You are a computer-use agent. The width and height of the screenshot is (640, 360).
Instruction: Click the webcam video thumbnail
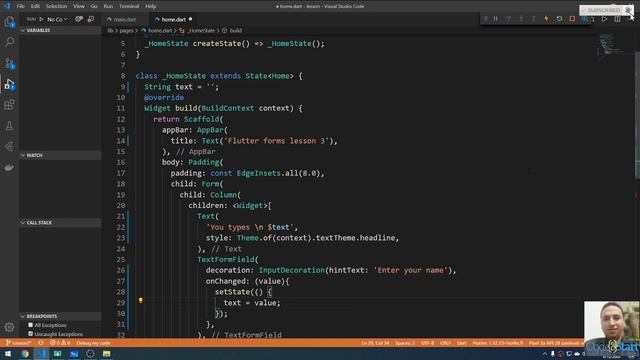(612, 327)
